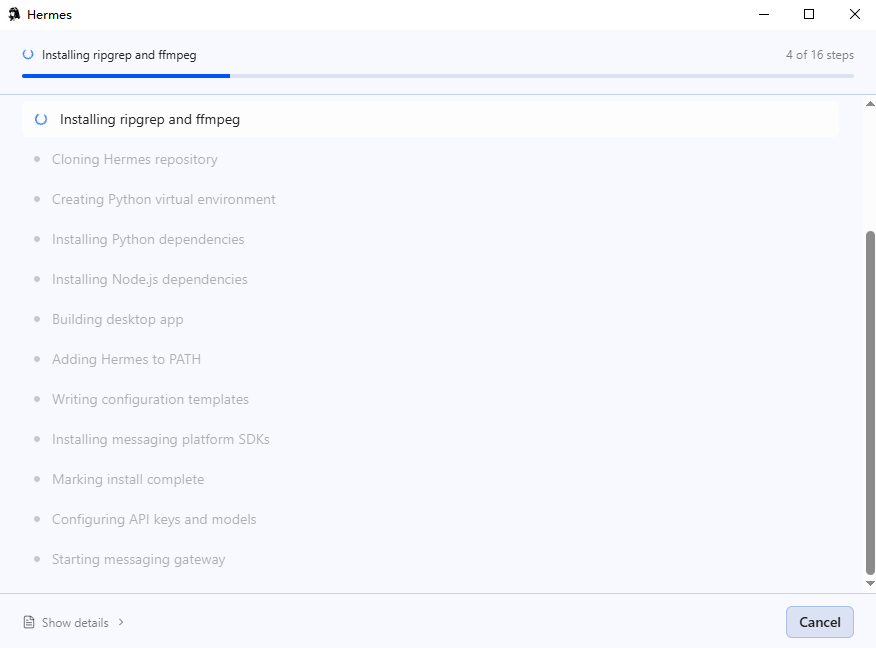Select 'Building desktop app' step

click(117, 320)
